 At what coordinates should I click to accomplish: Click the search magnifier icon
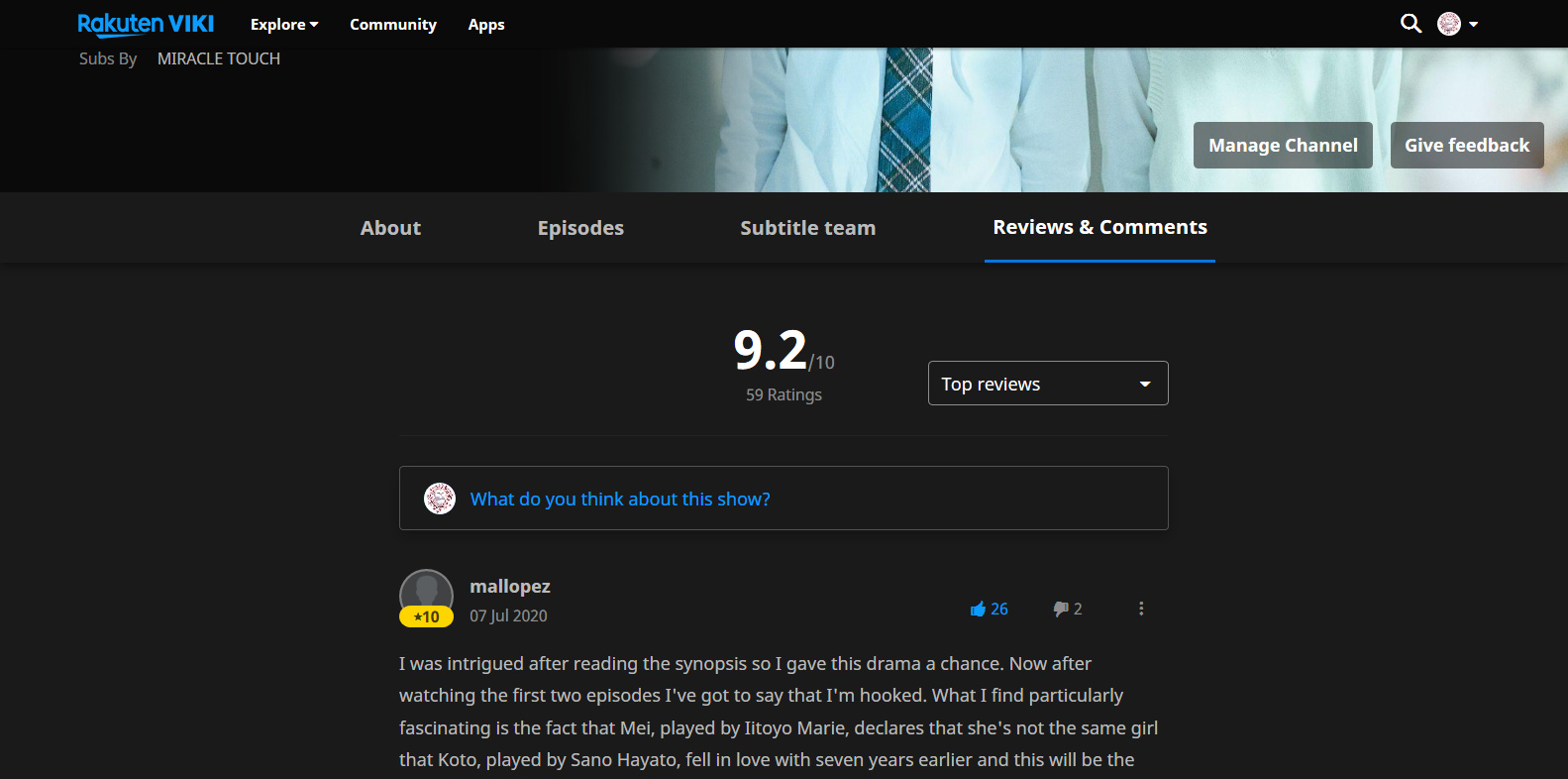pyautogui.click(x=1411, y=24)
